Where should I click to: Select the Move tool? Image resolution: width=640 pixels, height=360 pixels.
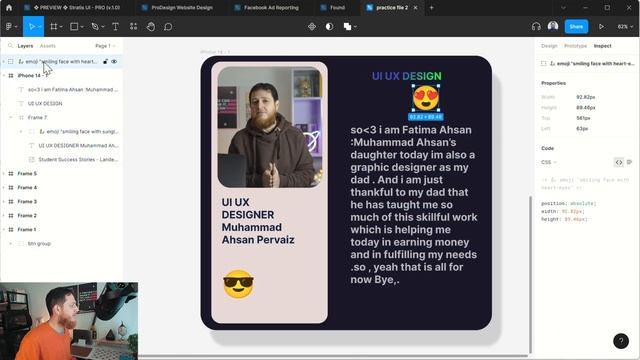31,27
